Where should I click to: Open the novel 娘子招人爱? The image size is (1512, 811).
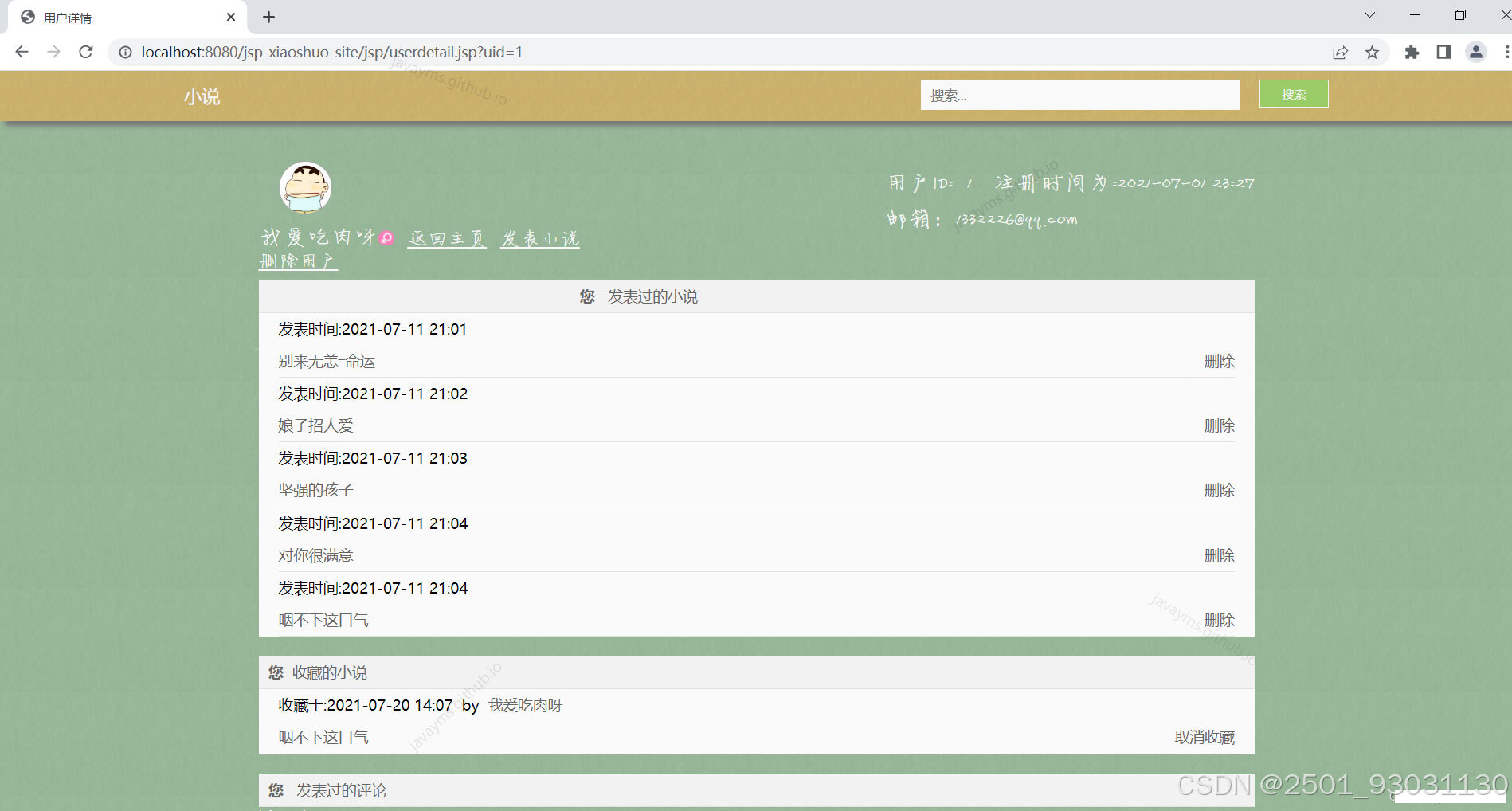pos(315,425)
